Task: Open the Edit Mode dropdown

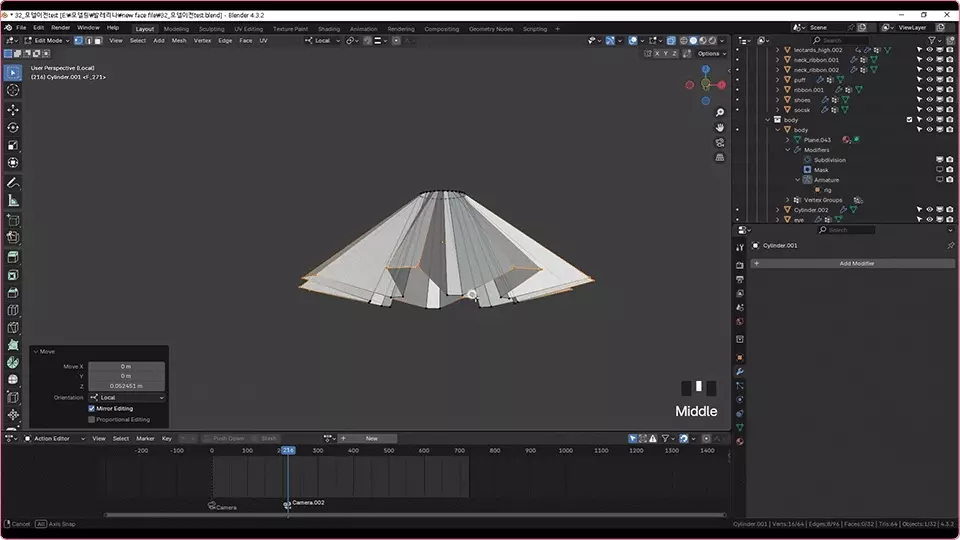Action: (x=47, y=40)
